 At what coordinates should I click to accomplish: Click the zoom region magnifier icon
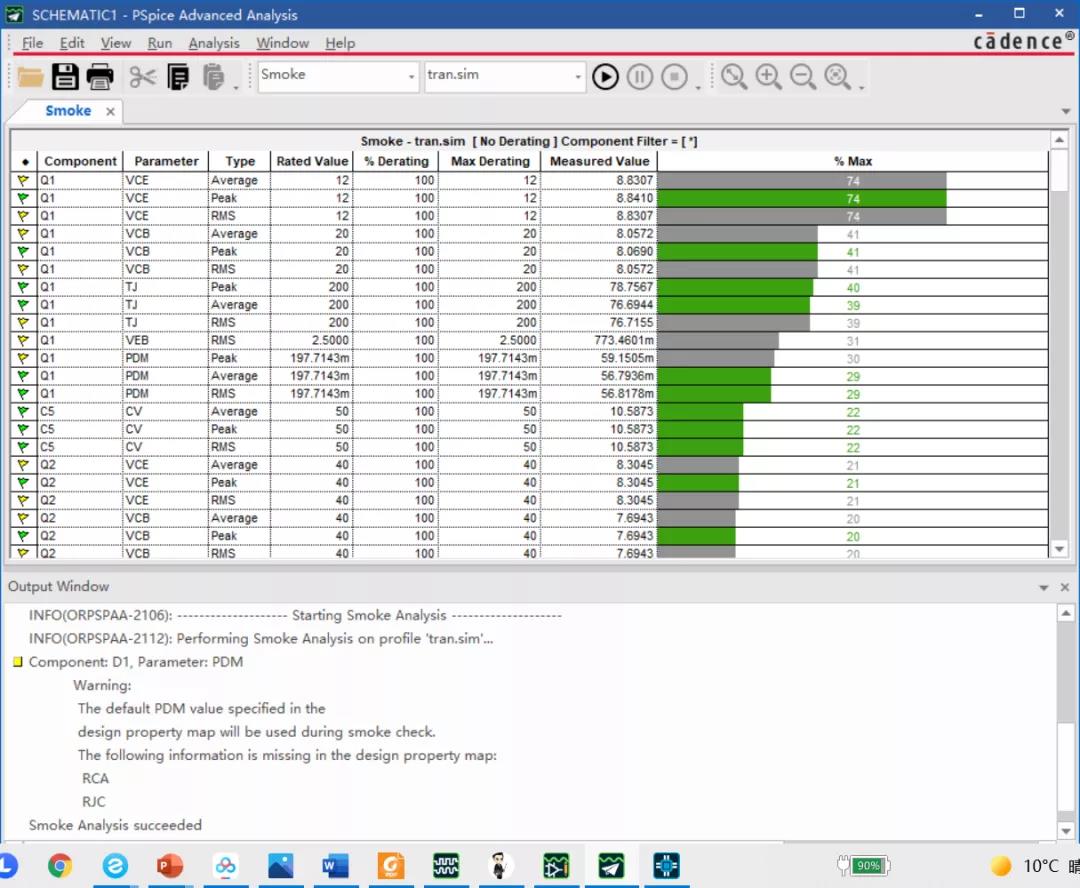pos(734,76)
